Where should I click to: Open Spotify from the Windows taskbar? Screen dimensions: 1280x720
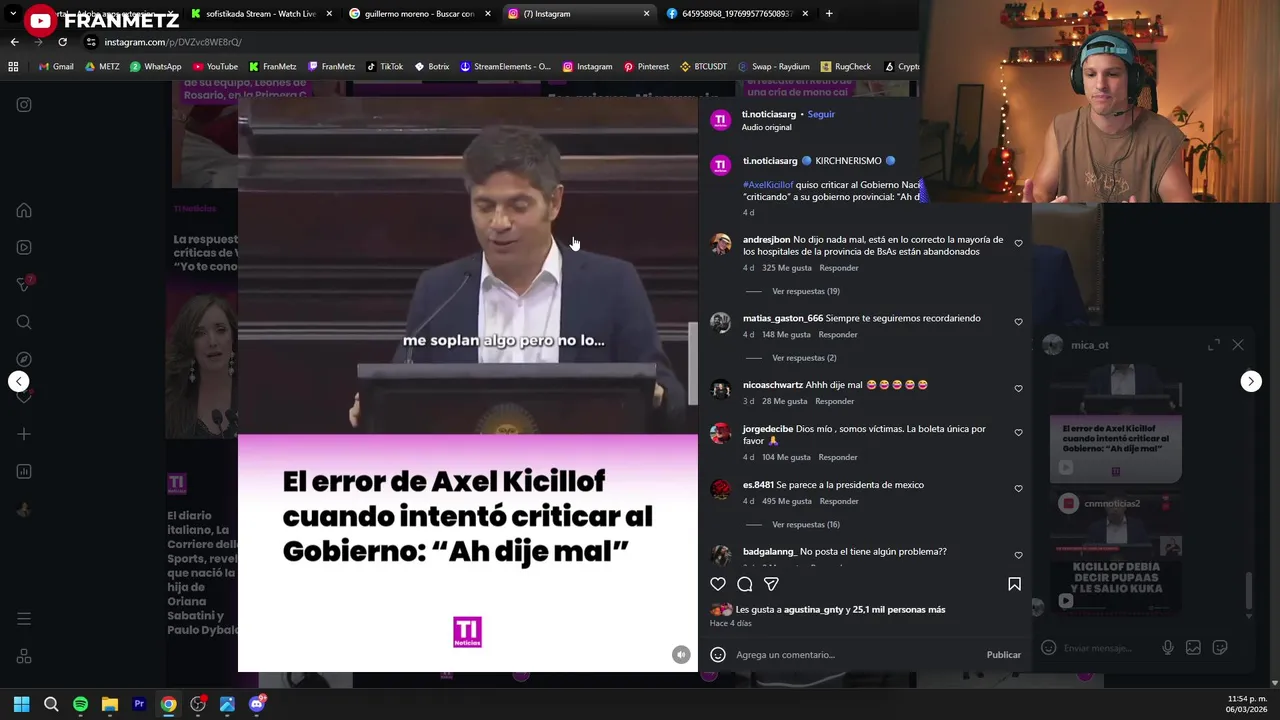coord(80,704)
